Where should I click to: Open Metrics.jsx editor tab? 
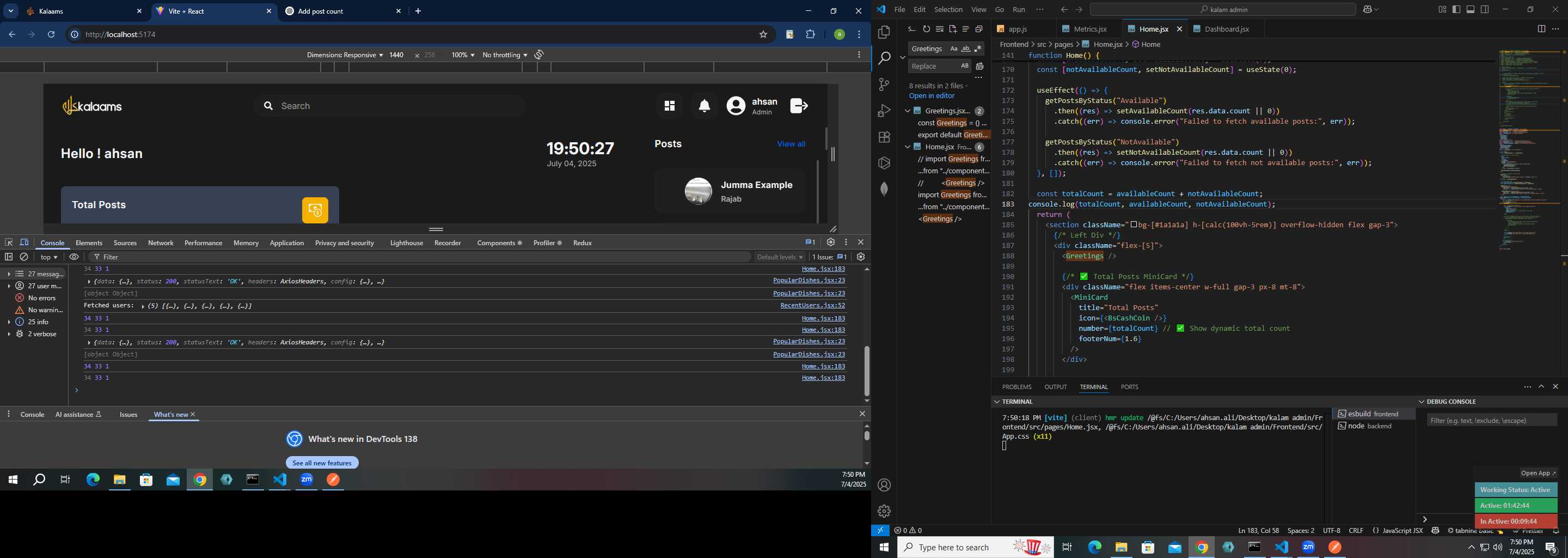tap(1089, 29)
